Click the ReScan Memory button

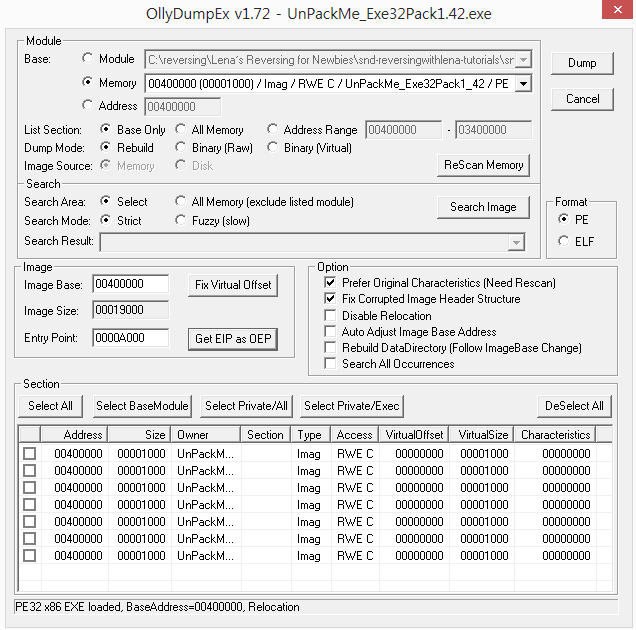point(483,165)
